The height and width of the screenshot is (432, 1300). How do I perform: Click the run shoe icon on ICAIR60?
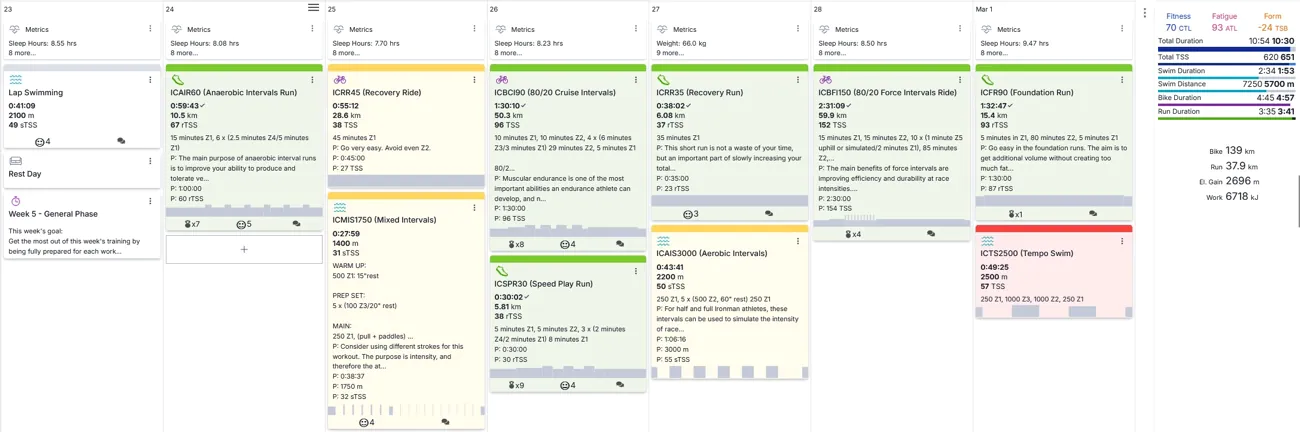tap(178, 80)
